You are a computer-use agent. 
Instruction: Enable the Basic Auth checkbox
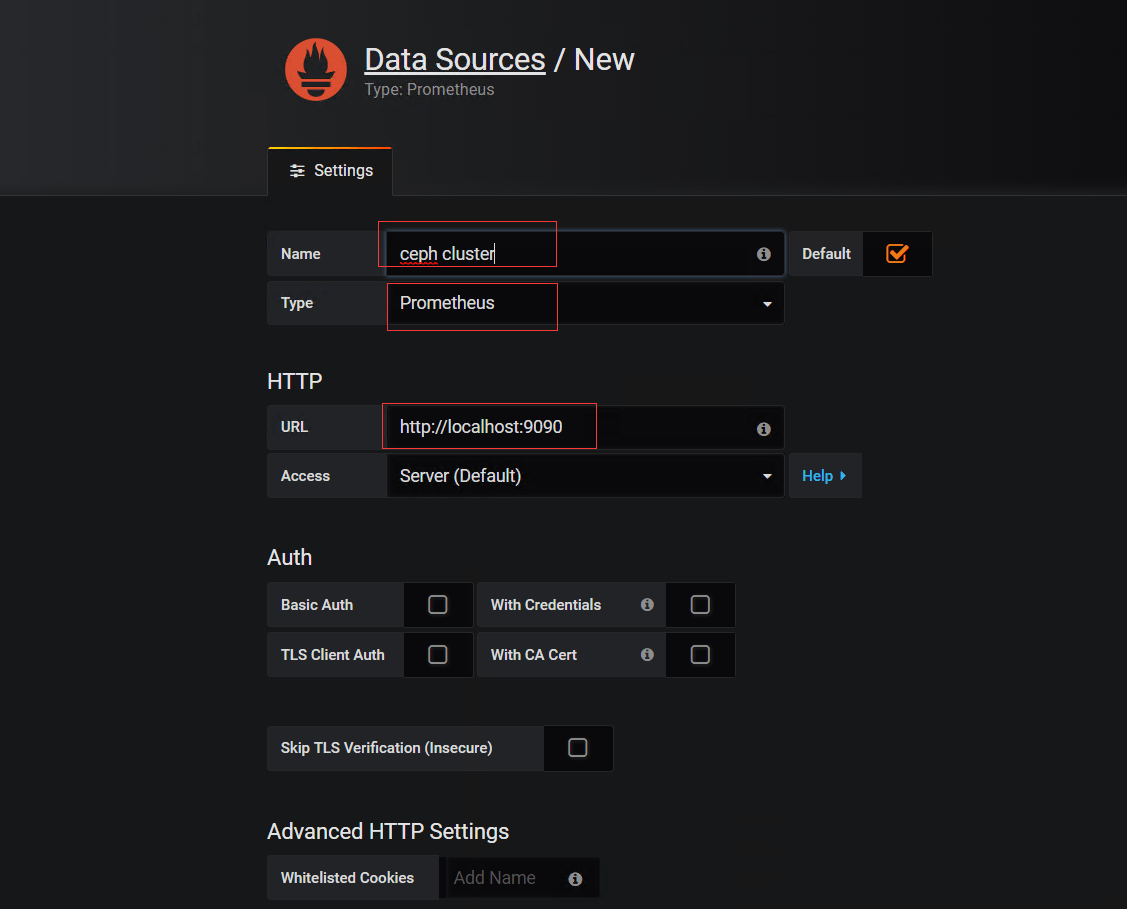point(438,604)
